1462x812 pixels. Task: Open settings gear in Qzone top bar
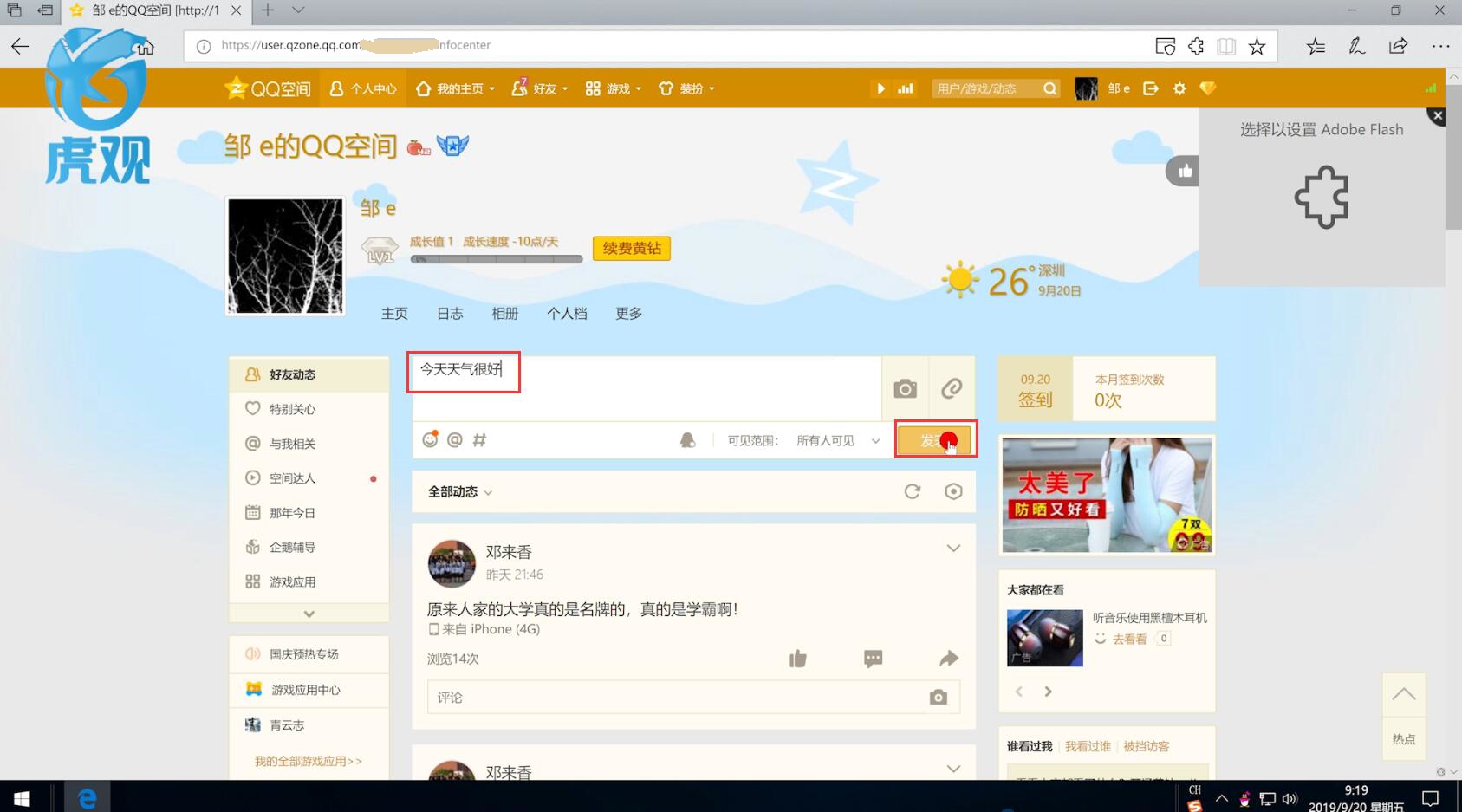pos(1179,88)
